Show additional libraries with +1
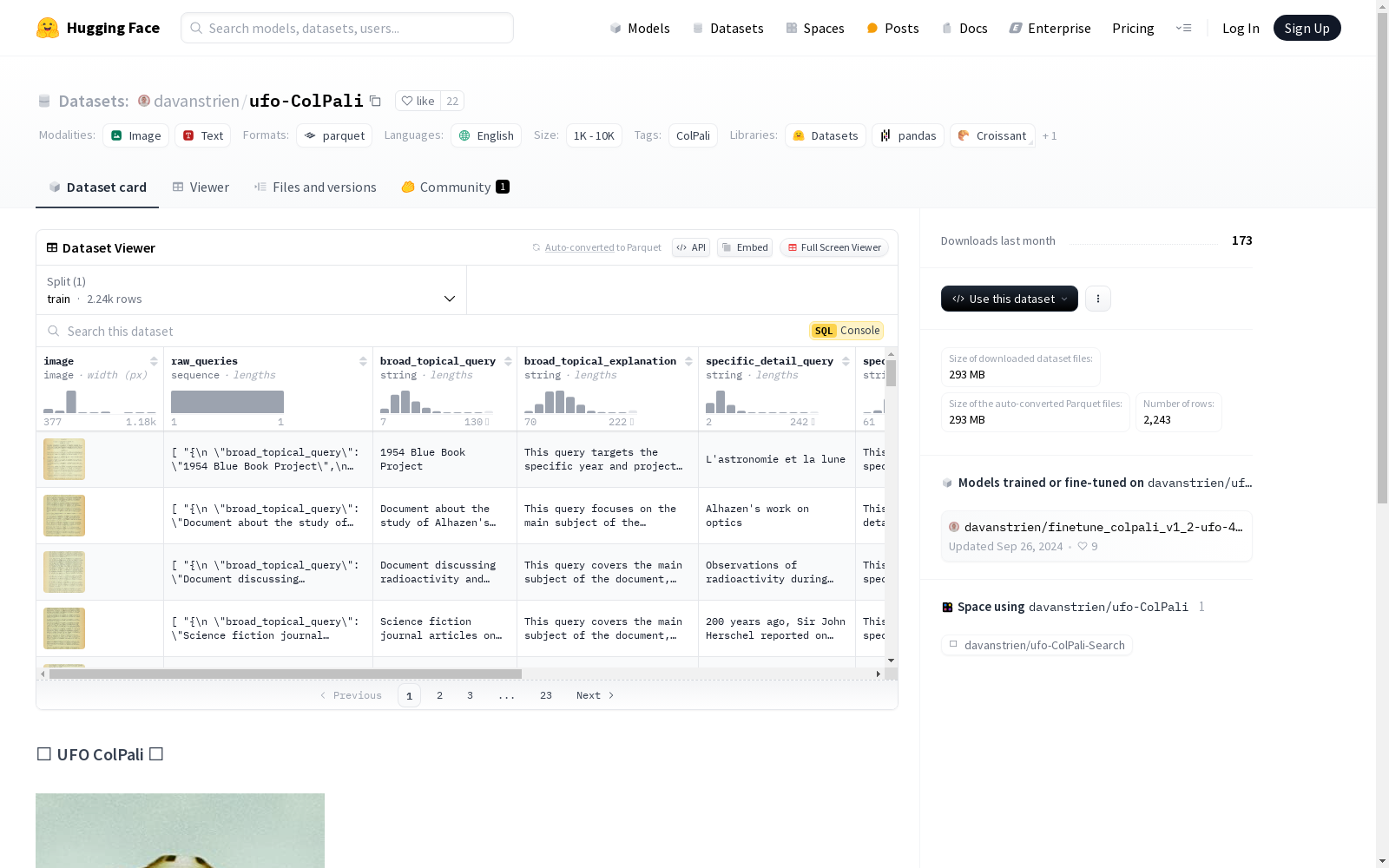The image size is (1389, 868). (1050, 135)
